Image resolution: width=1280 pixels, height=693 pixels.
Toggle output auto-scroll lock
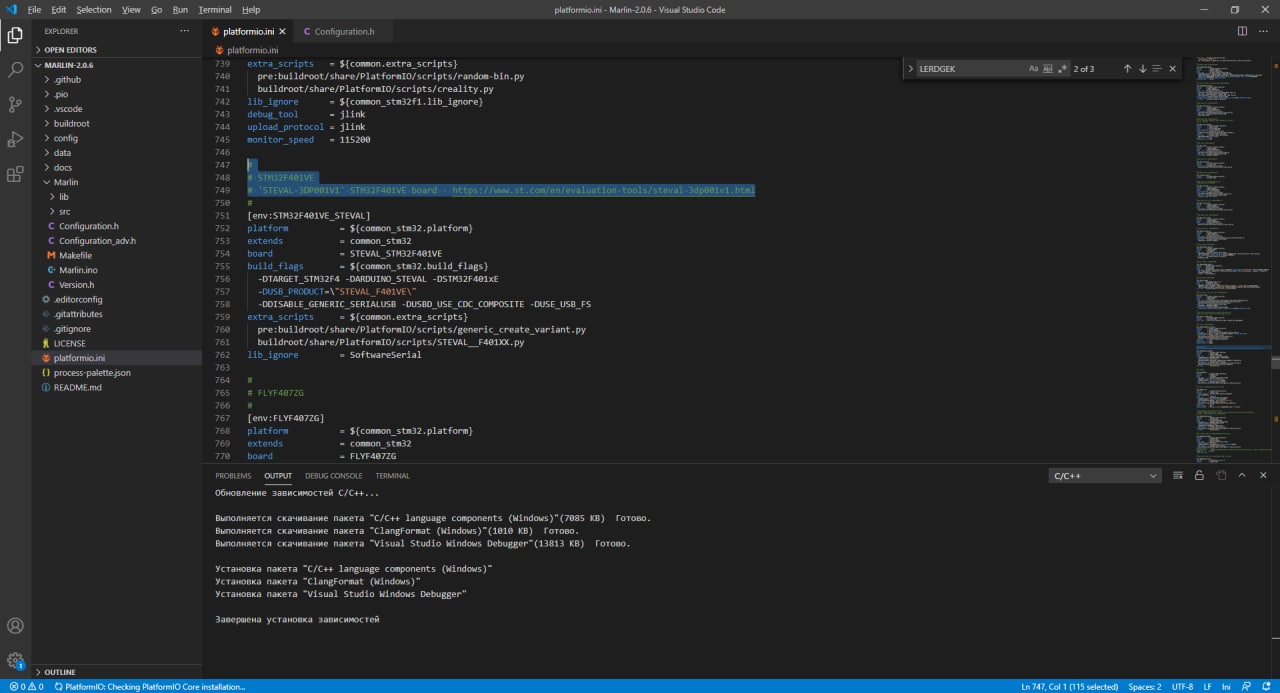pyautogui.click(x=1199, y=476)
